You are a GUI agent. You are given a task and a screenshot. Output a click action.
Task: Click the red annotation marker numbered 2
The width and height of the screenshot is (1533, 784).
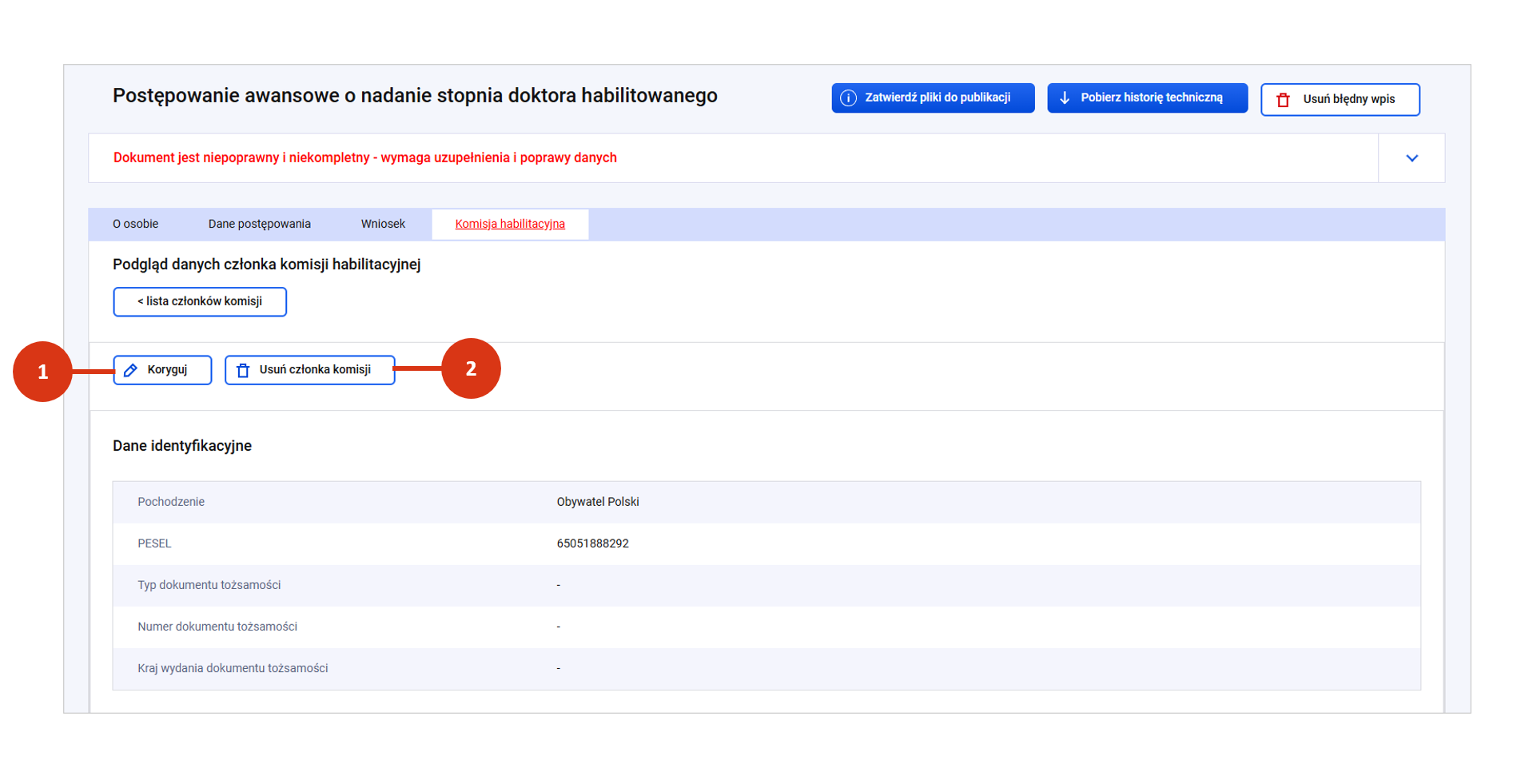tap(471, 368)
